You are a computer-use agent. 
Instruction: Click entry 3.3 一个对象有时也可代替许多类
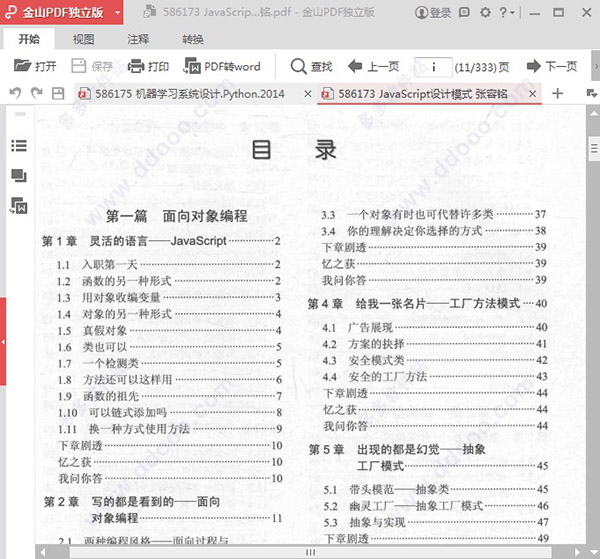434,215
